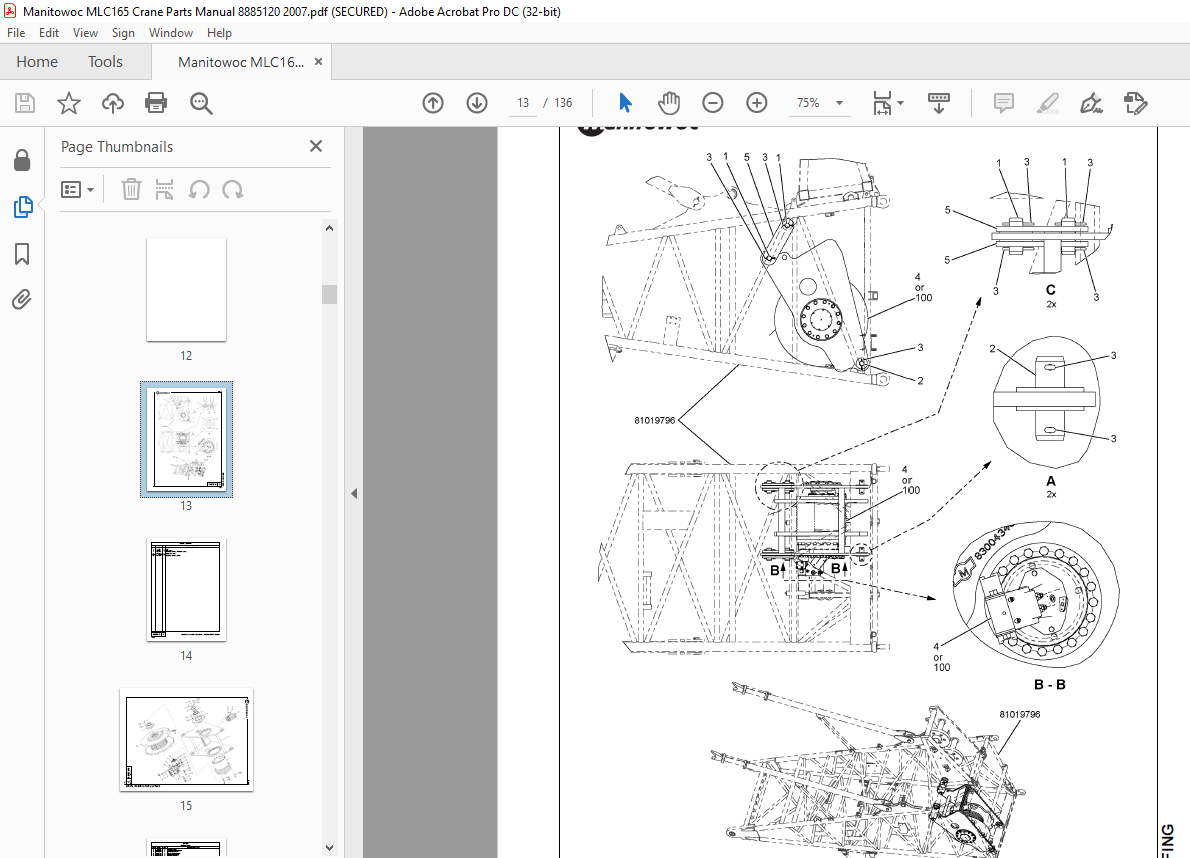
Task: Open the Attachments paperclip panel
Action: pyautogui.click(x=22, y=300)
